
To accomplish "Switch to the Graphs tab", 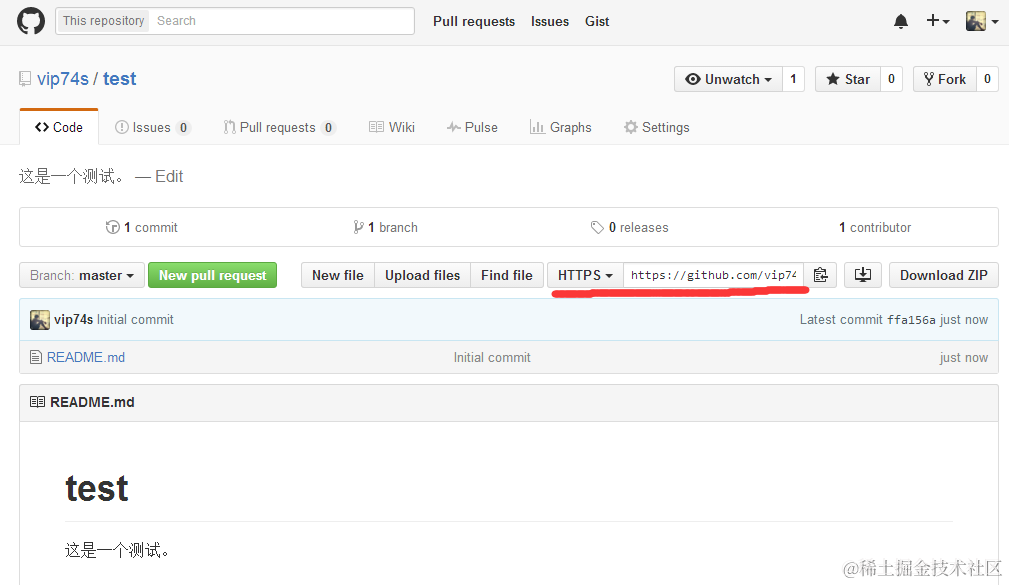I will coord(560,127).
